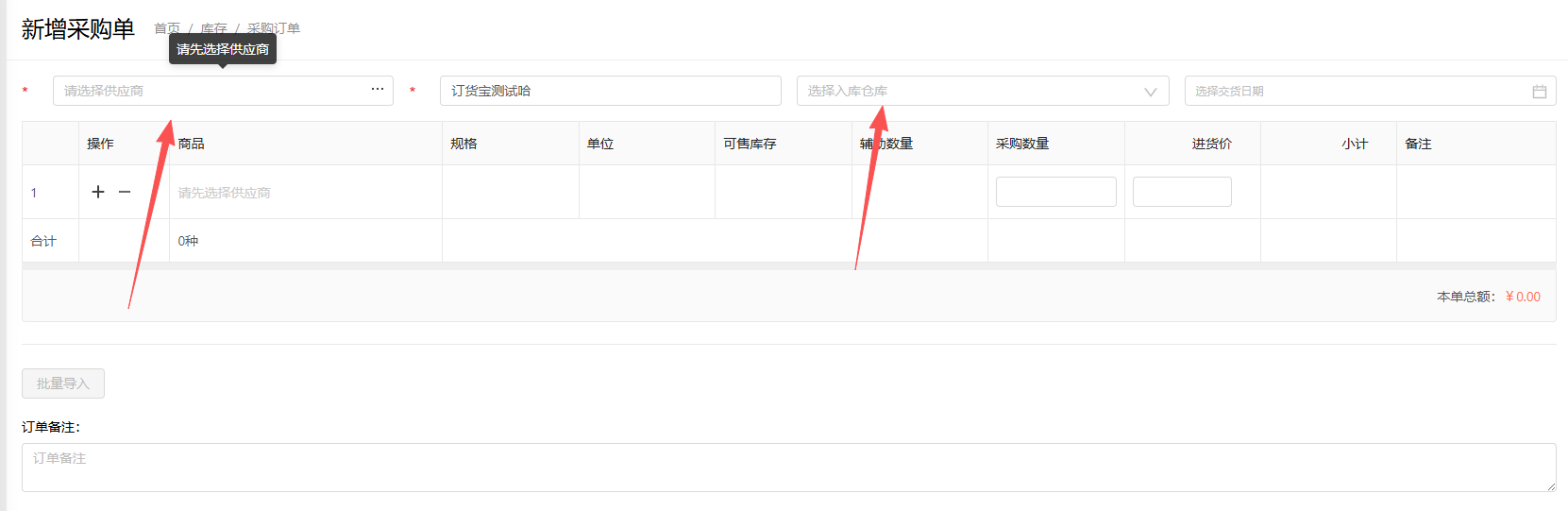The image size is (1568, 511).
Task: Click the 合计 row label
Action: point(43,241)
